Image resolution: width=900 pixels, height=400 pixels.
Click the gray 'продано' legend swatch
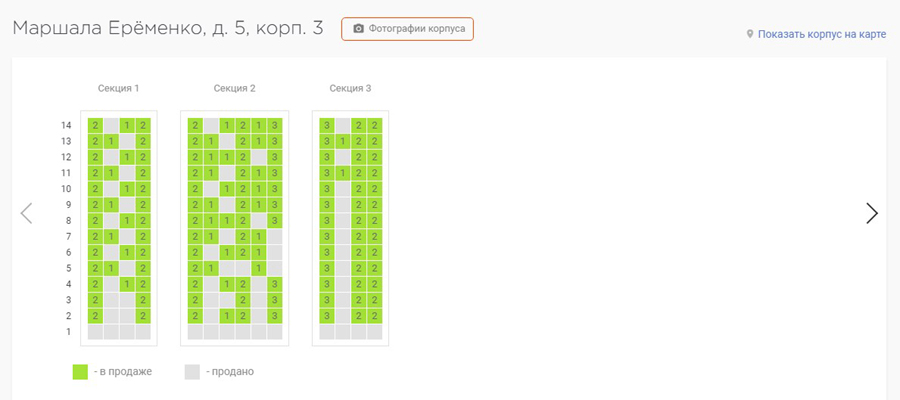pyautogui.click(x=192, y=371)
